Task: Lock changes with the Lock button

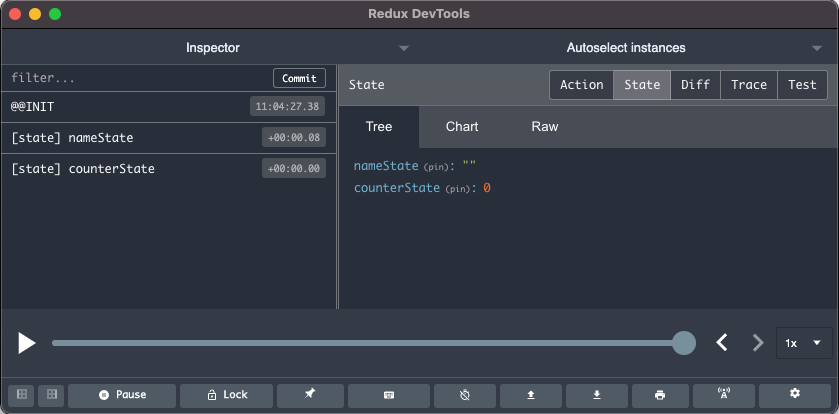Action: (x=226, y=395)
